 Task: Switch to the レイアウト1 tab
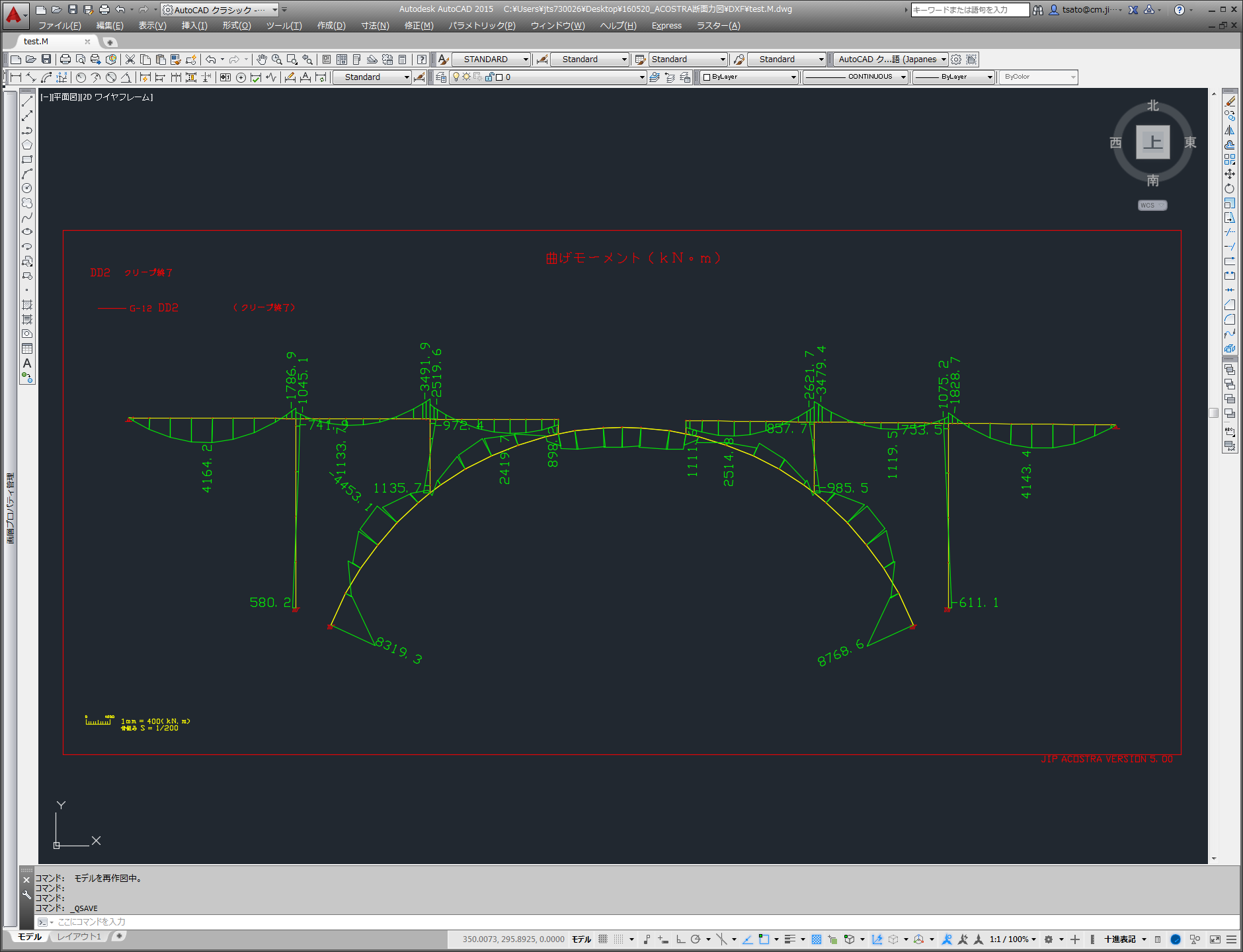pyautogui.click(x=79, y=937)
